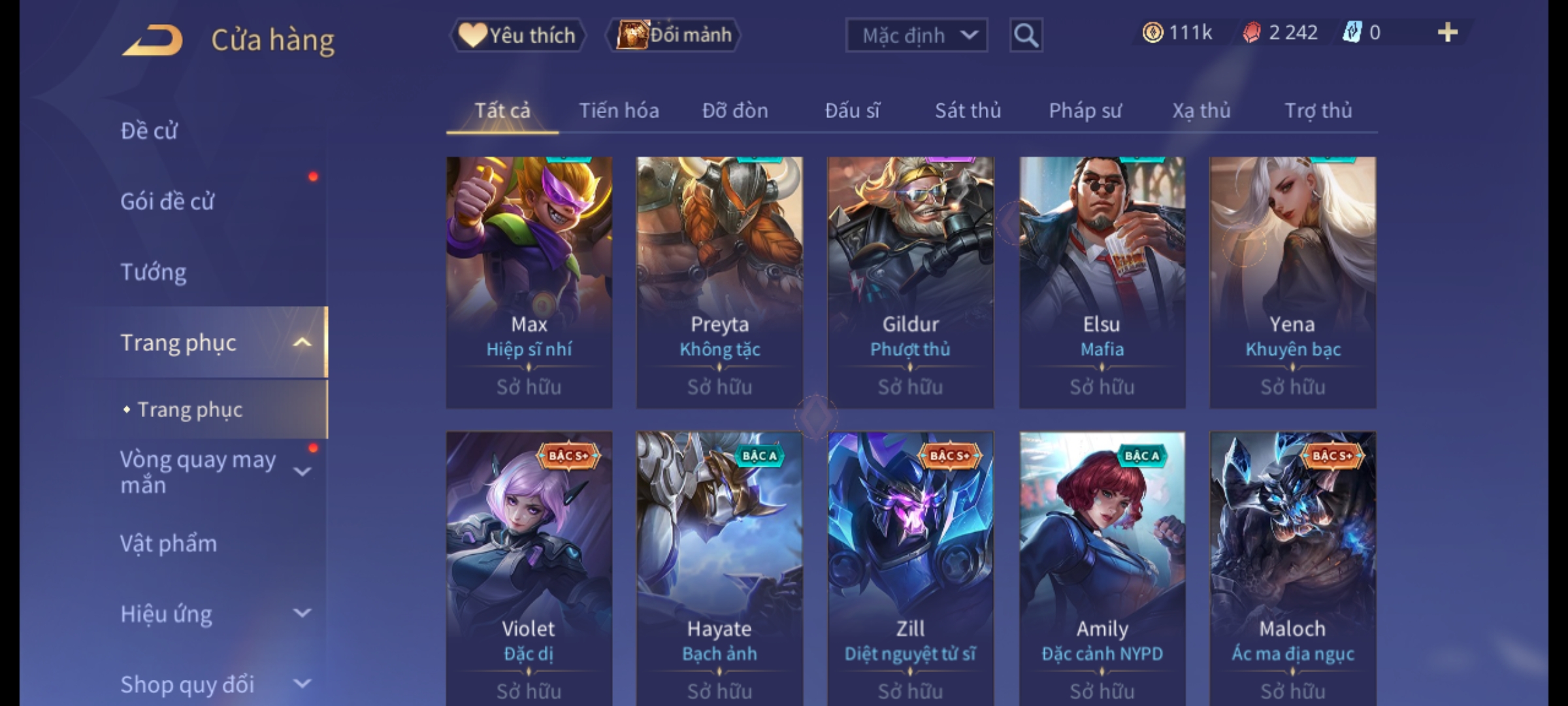This screenshot has height=706, width=1568.
Task: Open the search magnifier icon
Action: (1026, 35)
